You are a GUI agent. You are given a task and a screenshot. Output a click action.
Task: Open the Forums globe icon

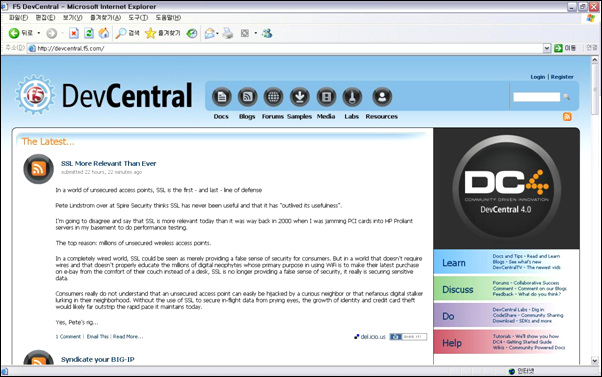[x=273, y=97]
